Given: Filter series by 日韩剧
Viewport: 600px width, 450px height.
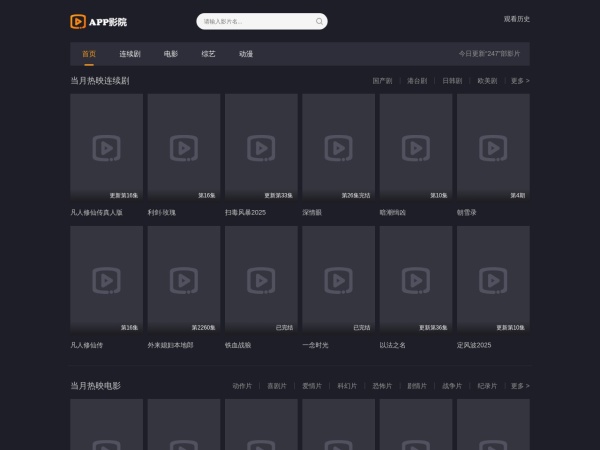Looking at the screenshot, I should pyautogui.click(x=452, y=80).
